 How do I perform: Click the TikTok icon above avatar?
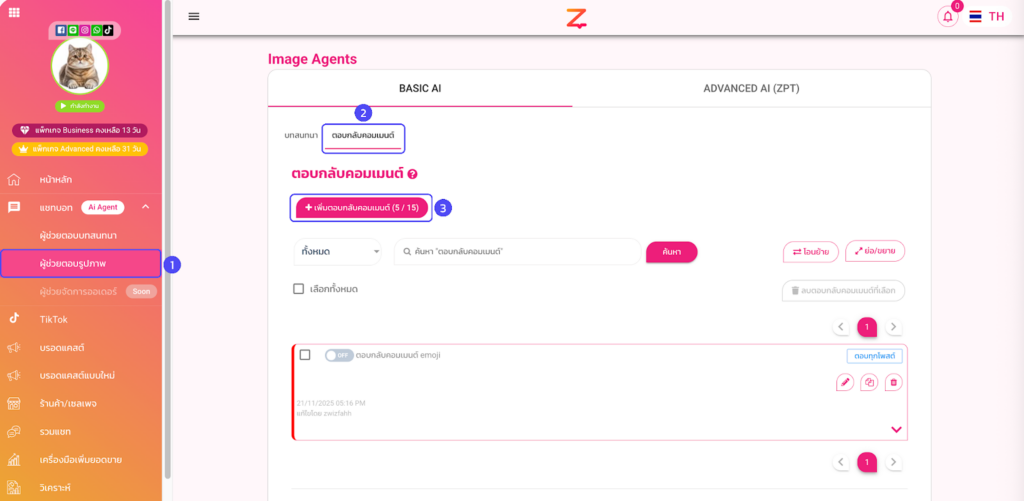[110, 31]
